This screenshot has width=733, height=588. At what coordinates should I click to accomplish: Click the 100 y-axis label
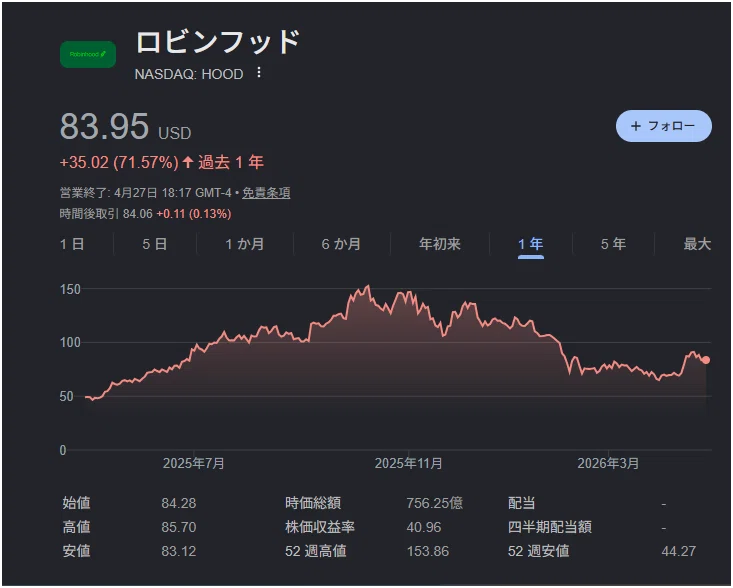(70, 342)
